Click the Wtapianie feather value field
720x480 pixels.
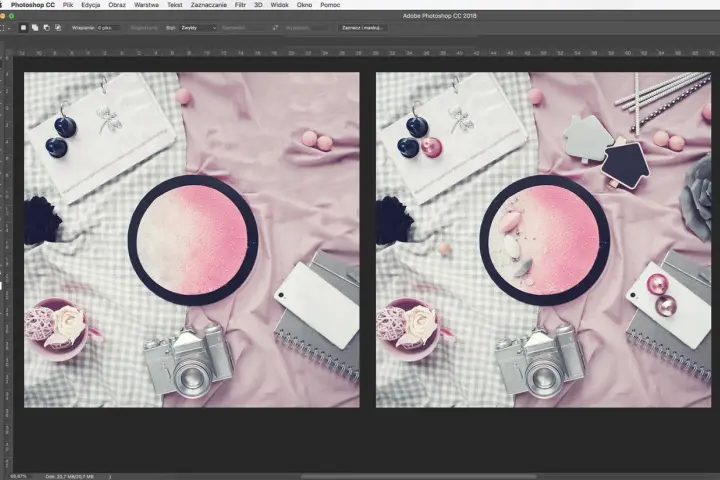click(108, 28)
